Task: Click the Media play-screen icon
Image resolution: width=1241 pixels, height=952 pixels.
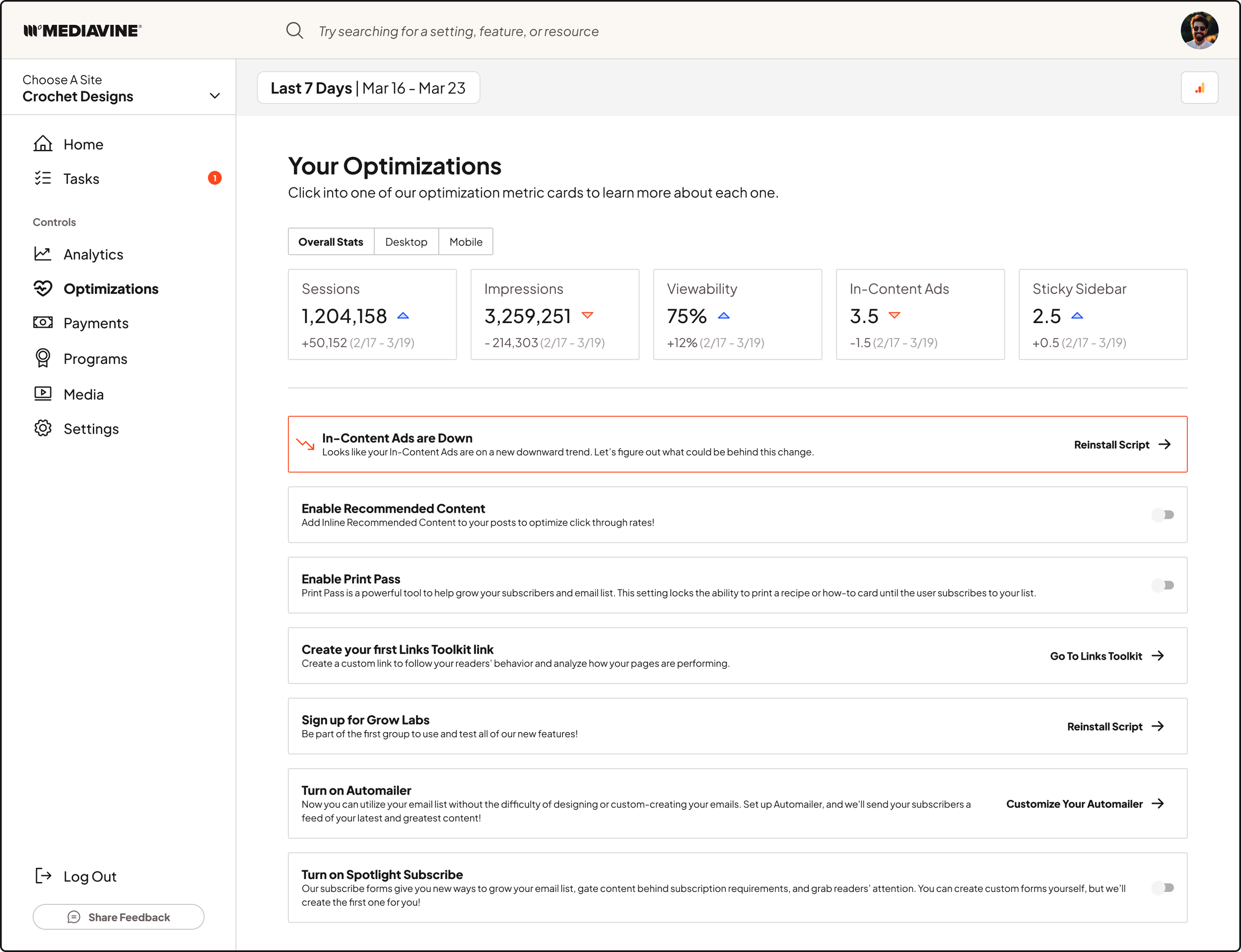Action: [43, 394]
